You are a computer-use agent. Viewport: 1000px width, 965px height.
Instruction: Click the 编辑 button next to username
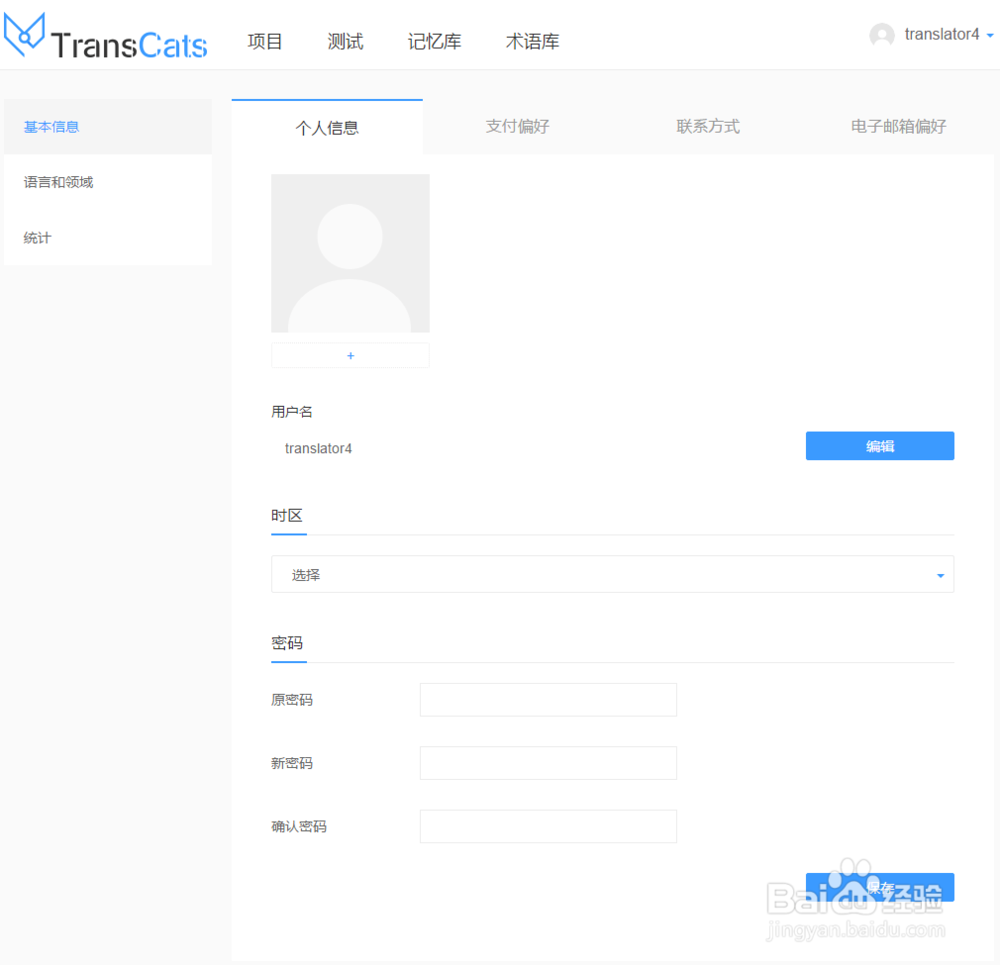879,446
